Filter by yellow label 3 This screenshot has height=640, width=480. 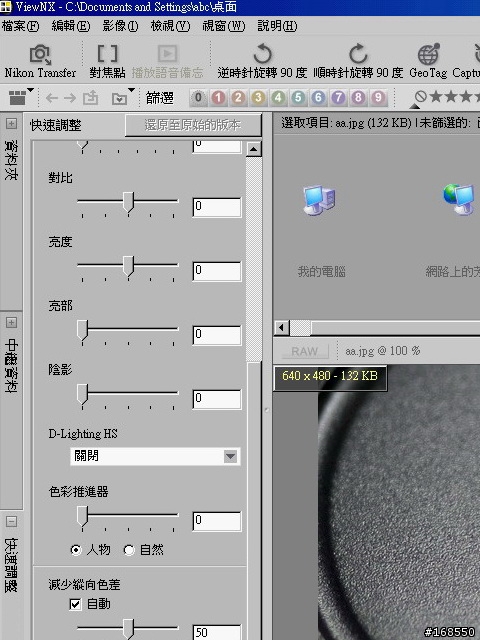coord(258,98)
